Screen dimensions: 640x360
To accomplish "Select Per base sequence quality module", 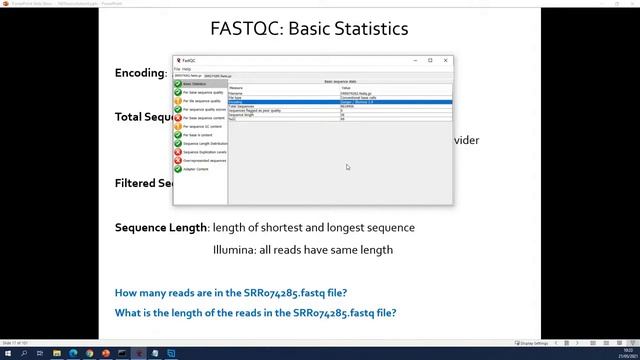I will tap(200, 92).
